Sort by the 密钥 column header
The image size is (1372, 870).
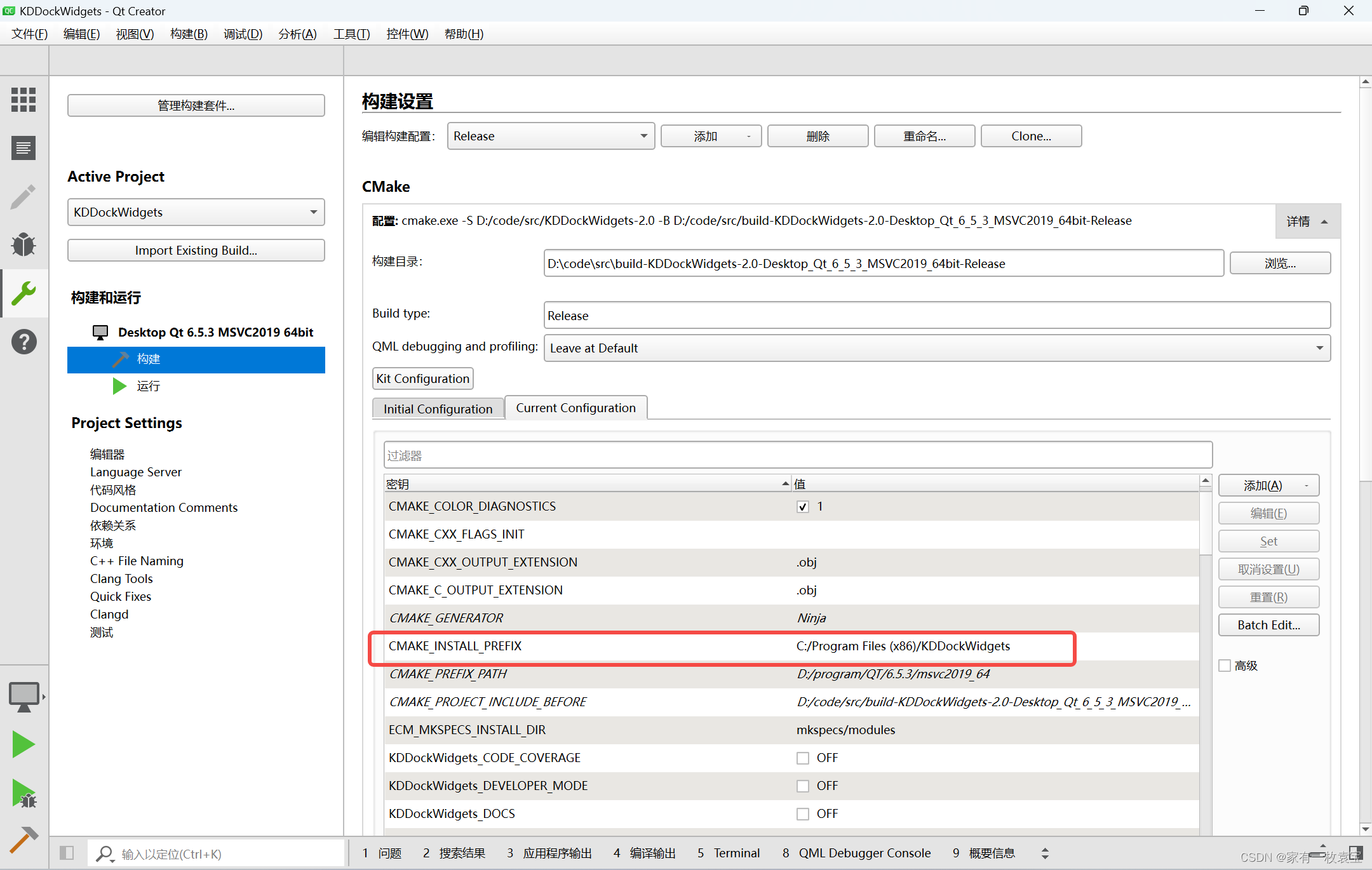[x=587, y=484]
